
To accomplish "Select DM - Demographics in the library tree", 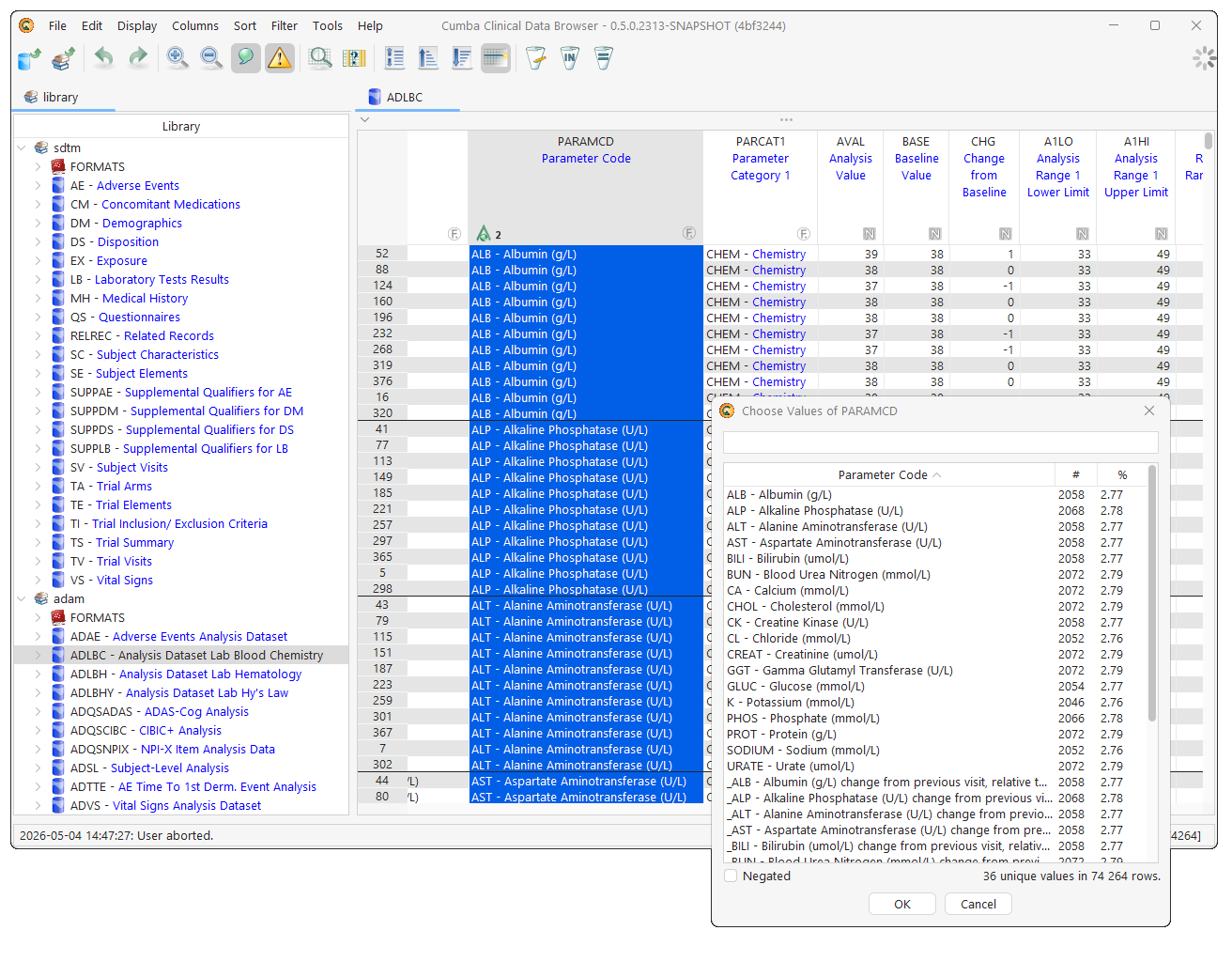I will point(126,223).
